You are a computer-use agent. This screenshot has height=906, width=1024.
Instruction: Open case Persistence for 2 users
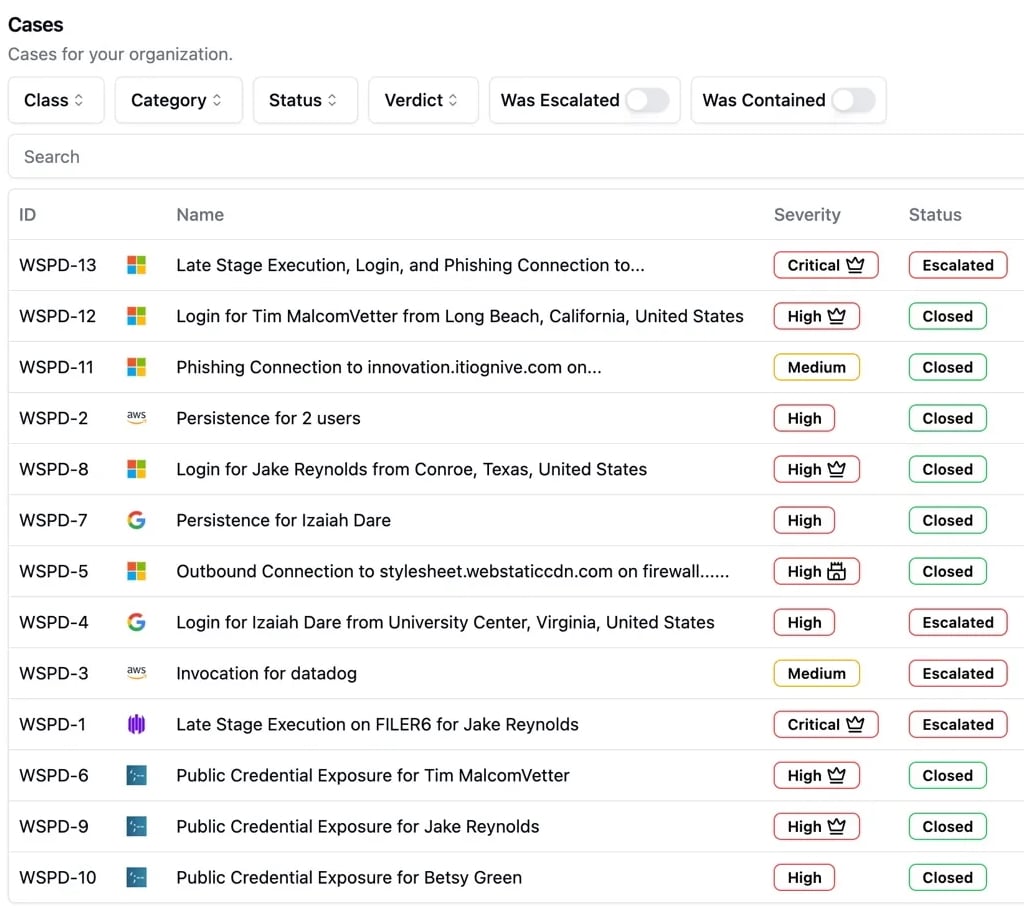268,418
